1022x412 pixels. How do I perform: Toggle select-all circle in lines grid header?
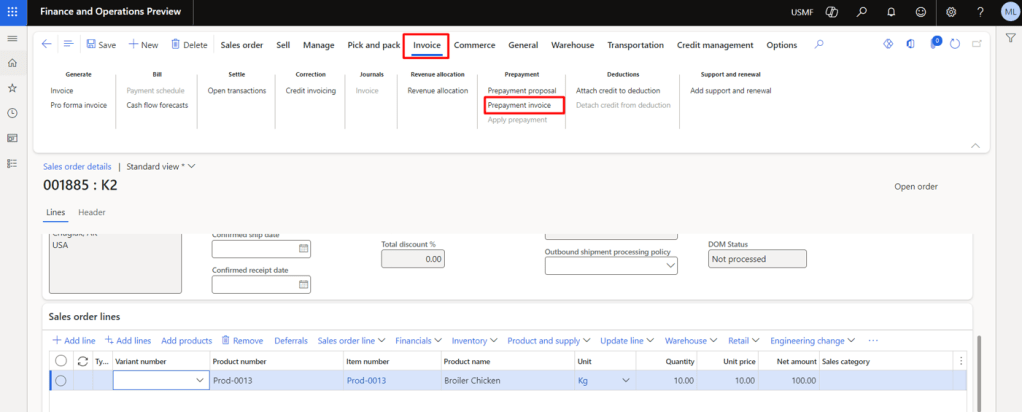coord(61,361)
